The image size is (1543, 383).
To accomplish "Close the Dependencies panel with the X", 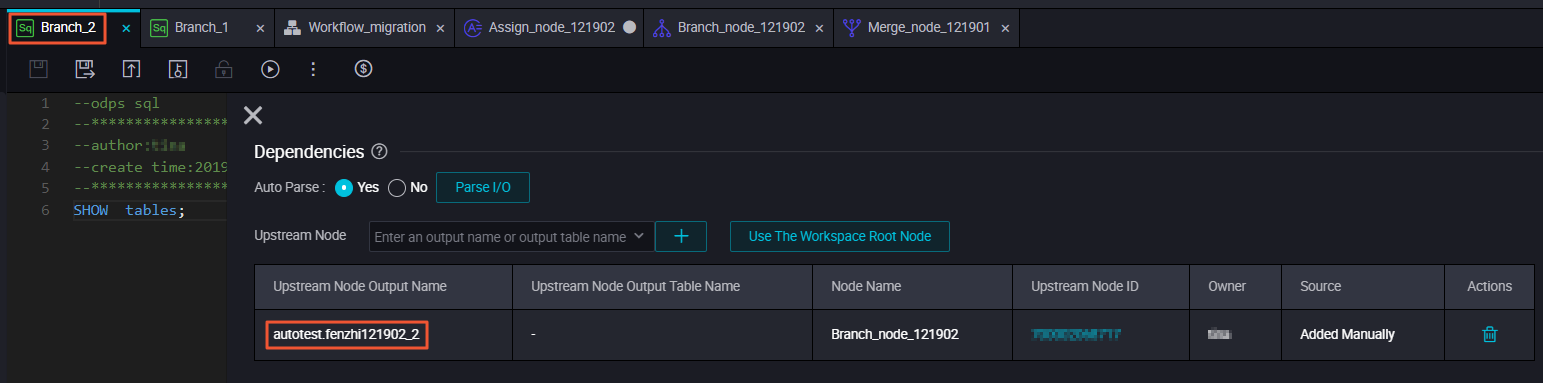I will click(253, 115).
